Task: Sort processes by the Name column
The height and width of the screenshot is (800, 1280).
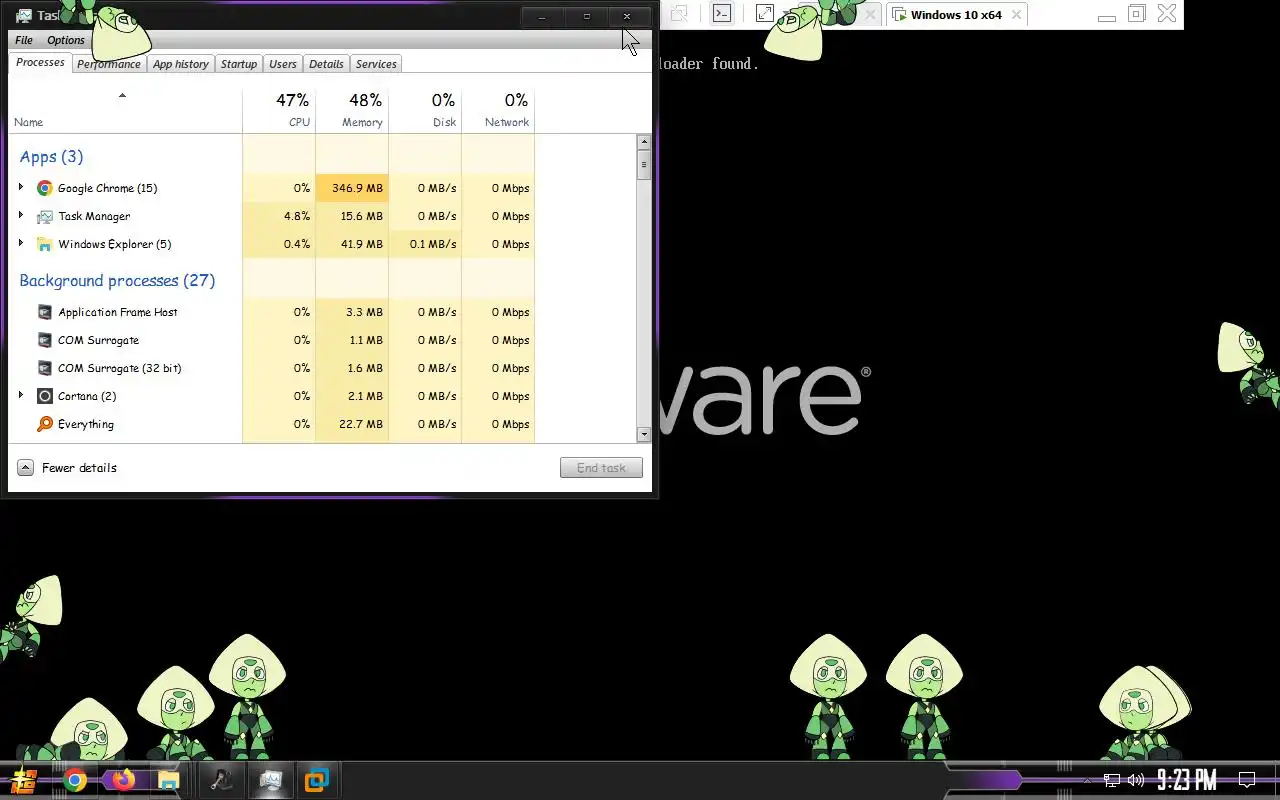Action: pyautogui.click(x=125, y=111)
